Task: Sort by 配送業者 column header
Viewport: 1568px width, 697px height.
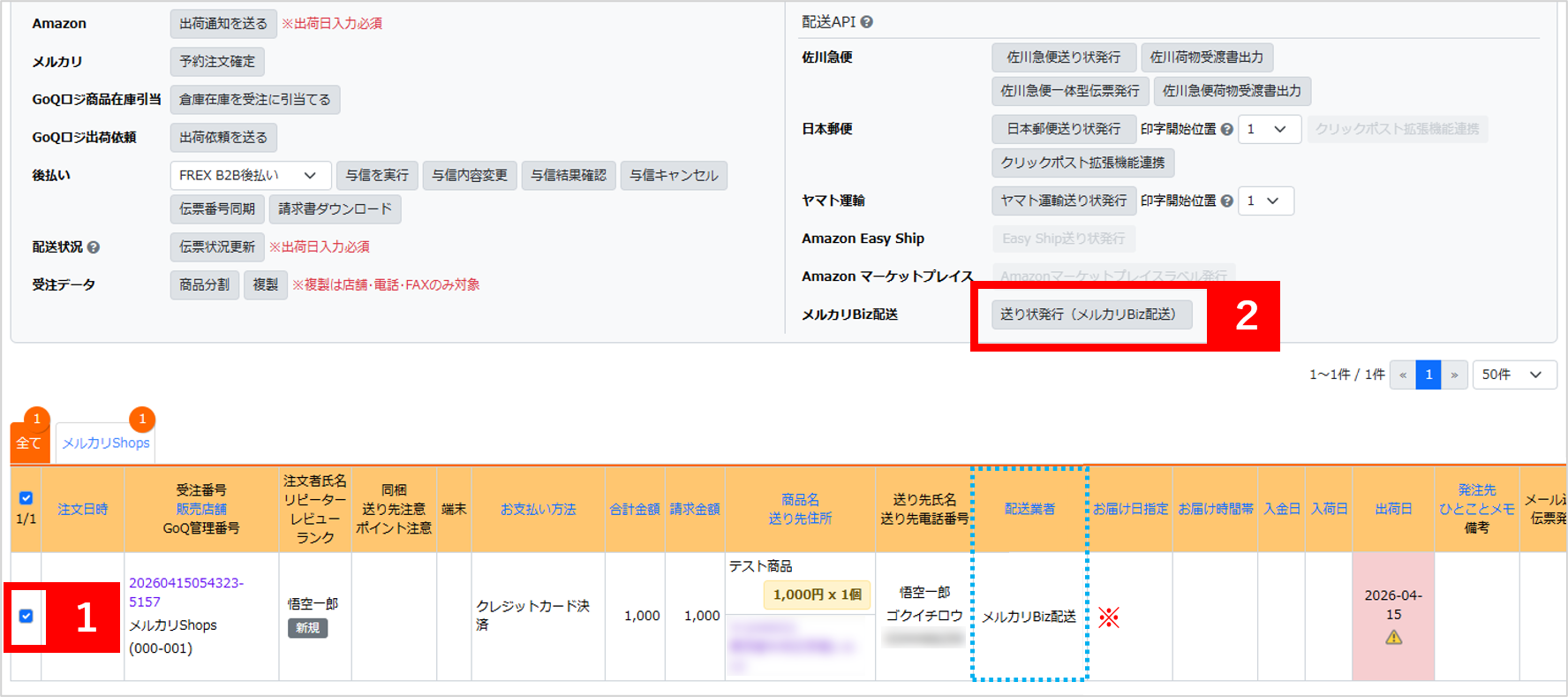Action: tap(1029, 509)
